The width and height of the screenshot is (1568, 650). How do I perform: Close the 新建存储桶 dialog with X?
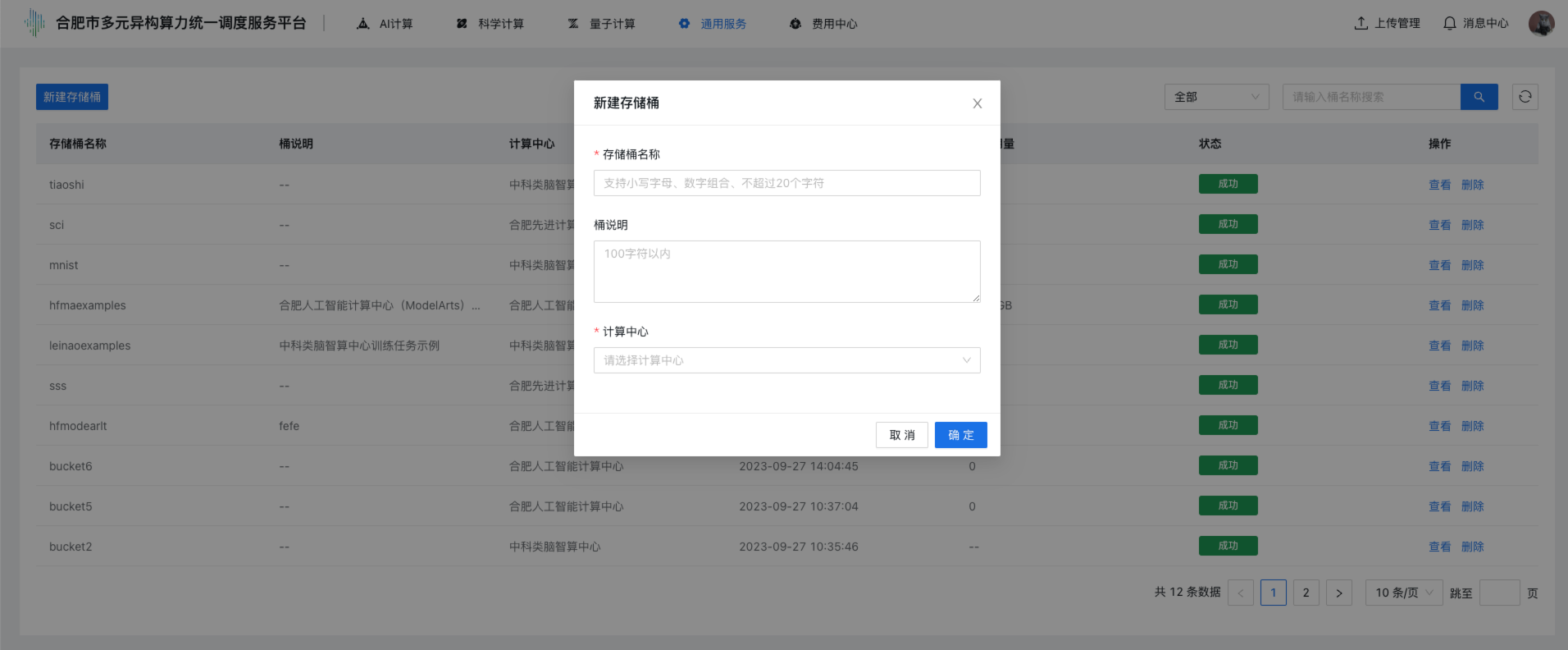click(977, 103)
